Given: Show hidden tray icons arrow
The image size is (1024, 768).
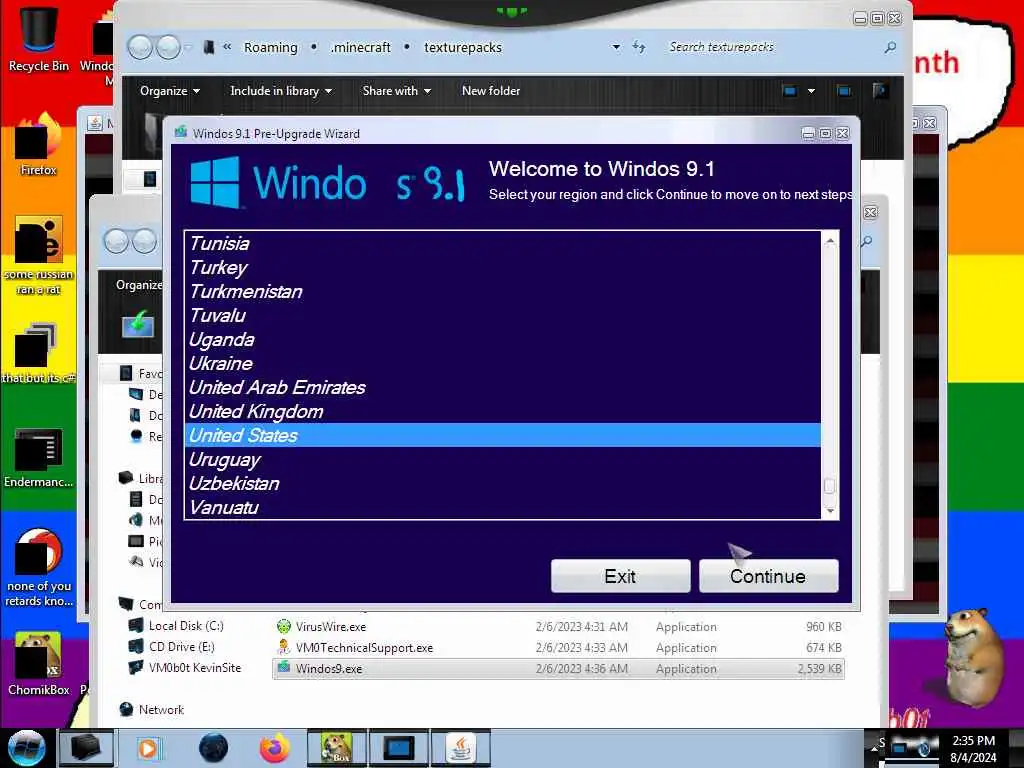Looking at the screenshot, I should point(874,748).
